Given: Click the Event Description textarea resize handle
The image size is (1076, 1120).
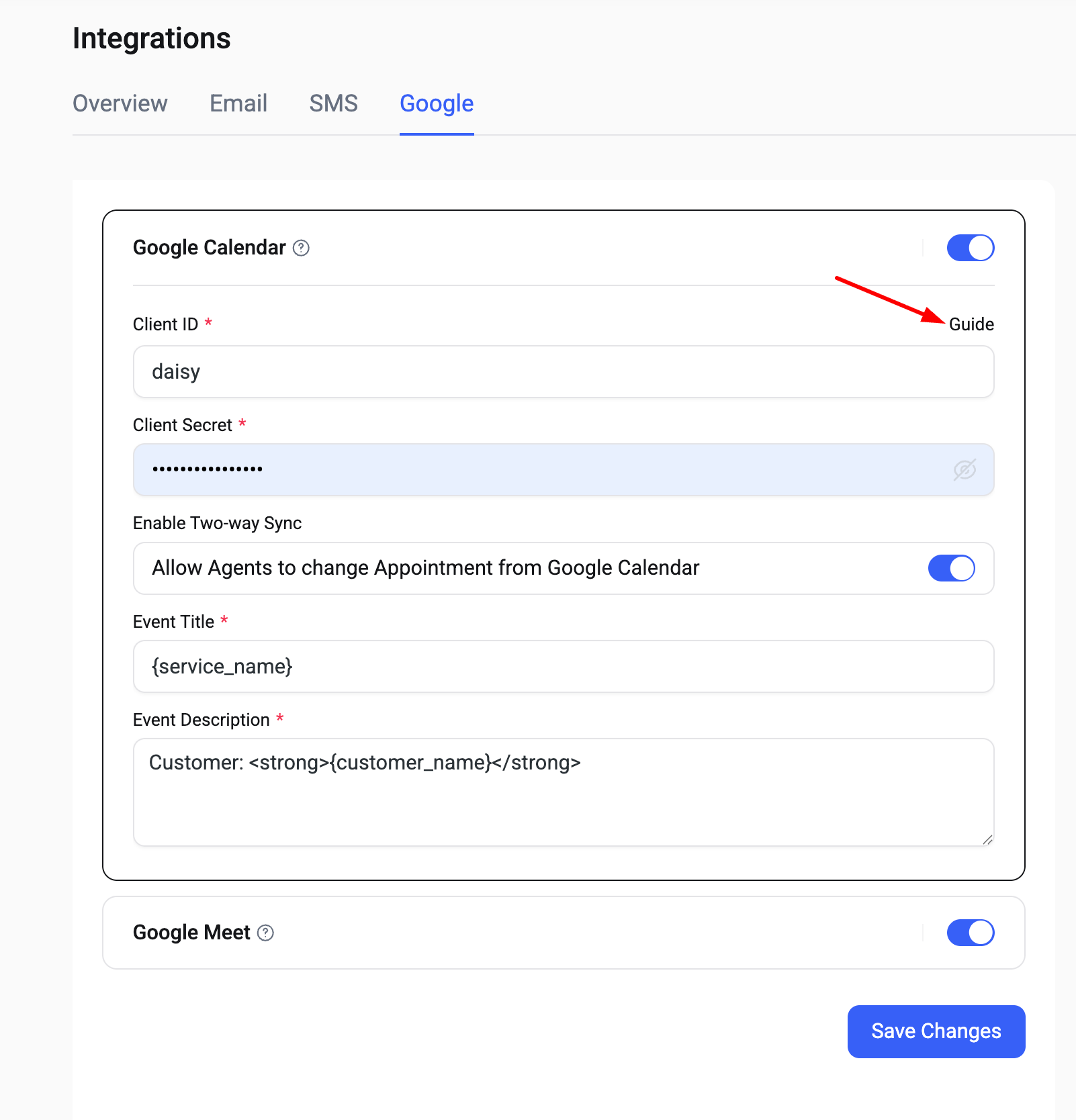Looking at the screenshot, I should (x=987, y=839).
